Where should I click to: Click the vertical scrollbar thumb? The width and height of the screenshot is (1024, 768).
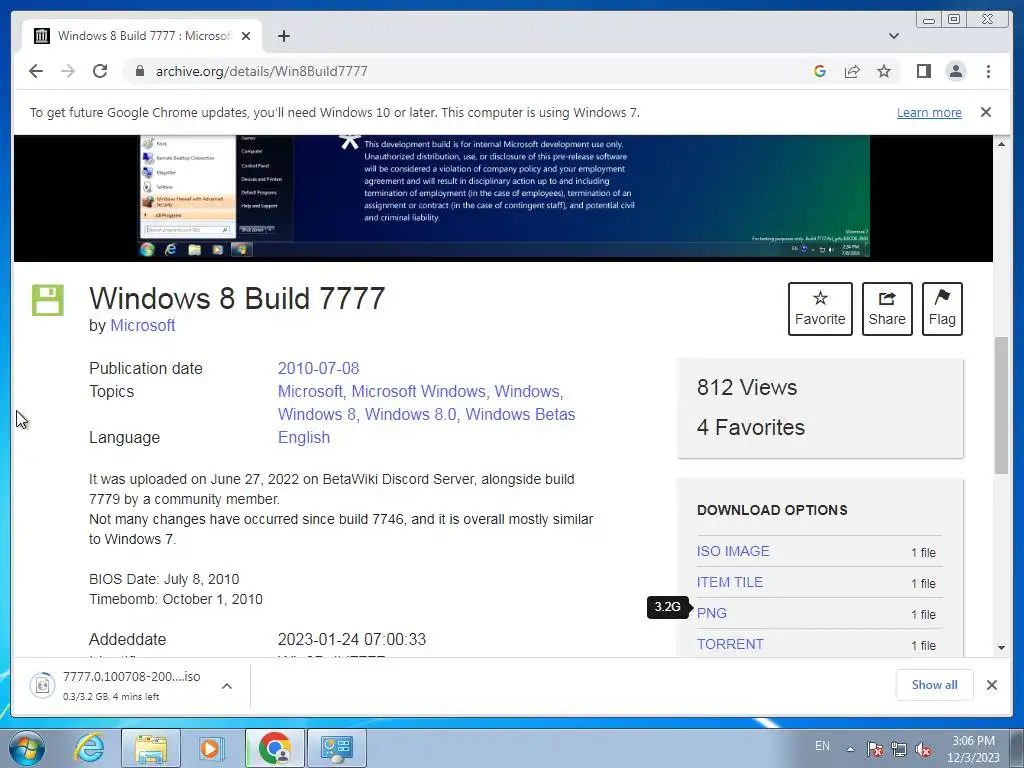1001,405
